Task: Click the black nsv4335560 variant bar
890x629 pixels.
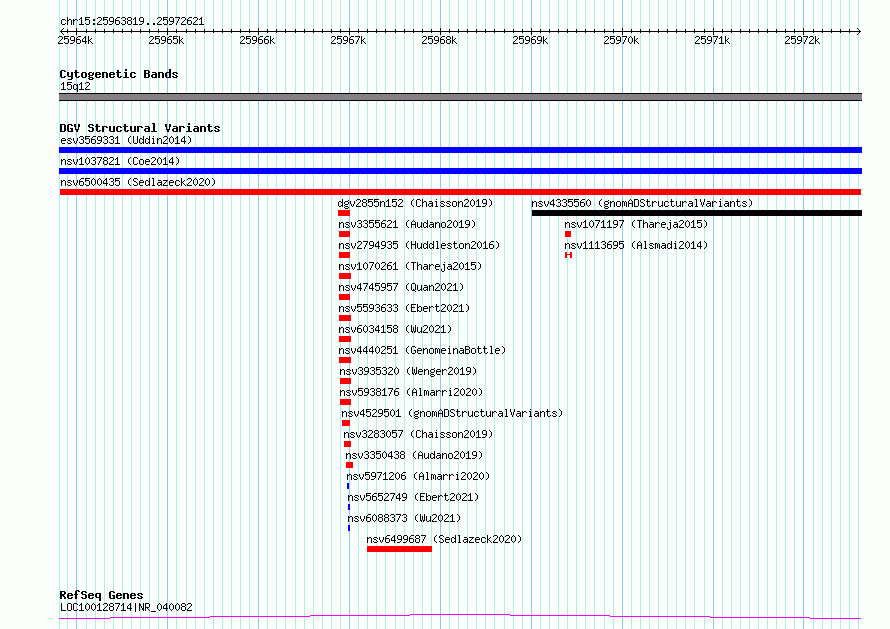Action: click(x=697, y=213)
